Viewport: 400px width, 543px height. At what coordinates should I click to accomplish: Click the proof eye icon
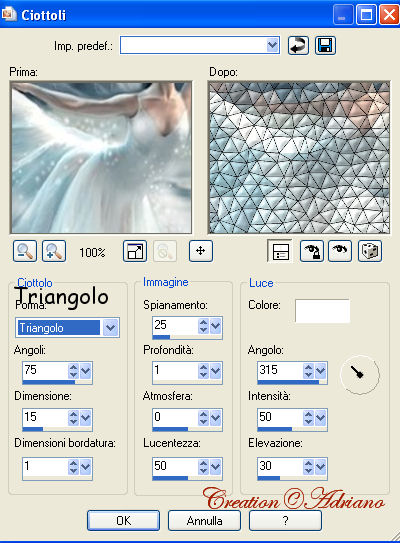(340, 251)
